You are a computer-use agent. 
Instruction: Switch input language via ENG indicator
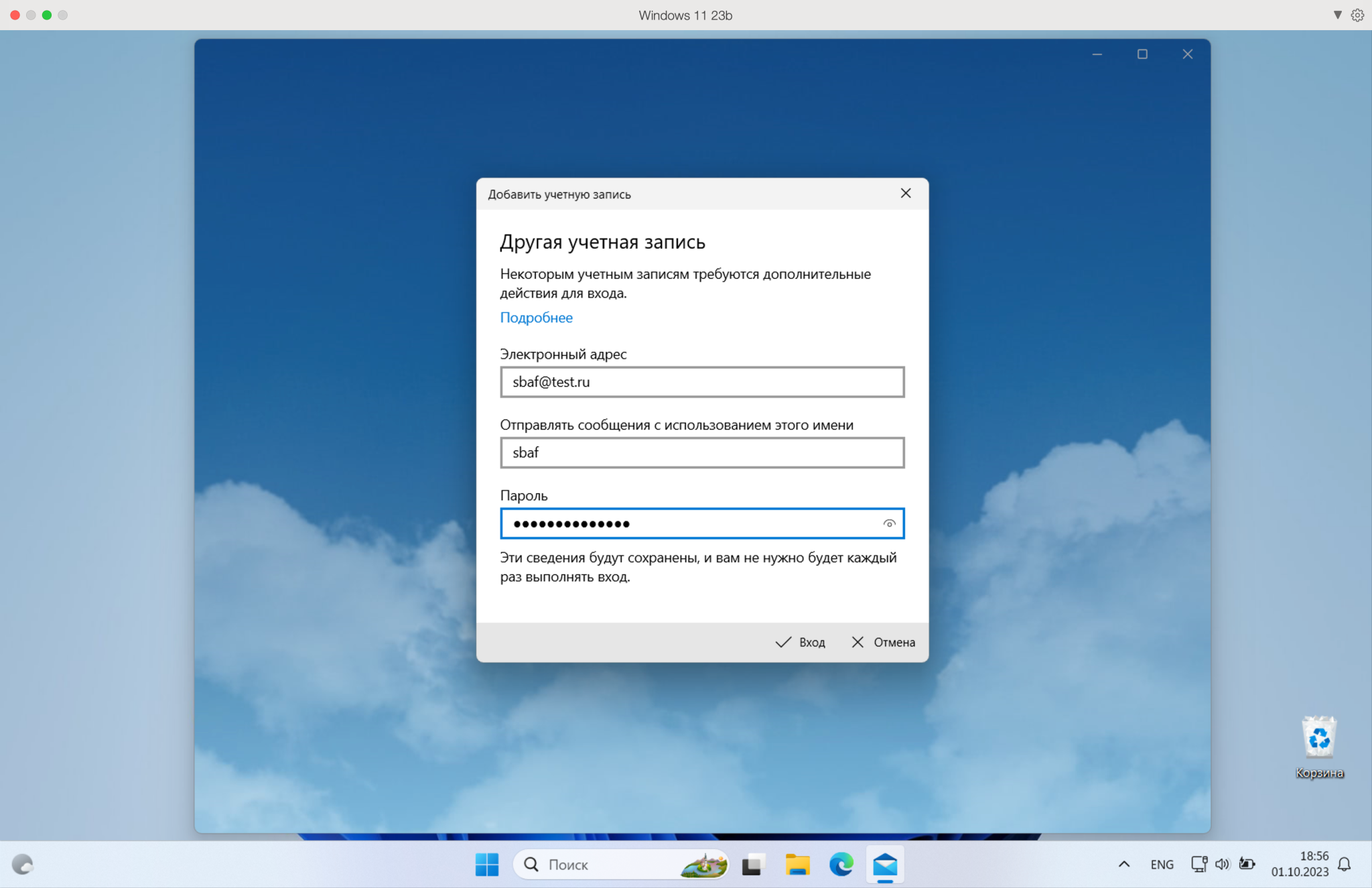(x=1162, y=865)
